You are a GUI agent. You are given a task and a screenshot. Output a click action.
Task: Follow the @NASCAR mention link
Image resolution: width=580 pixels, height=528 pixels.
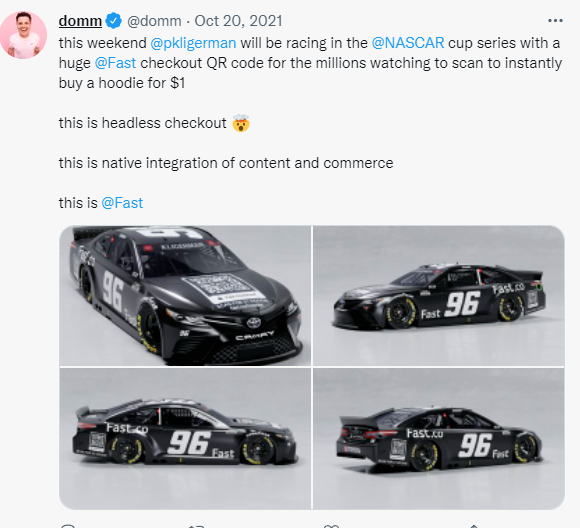click(408, 43)
